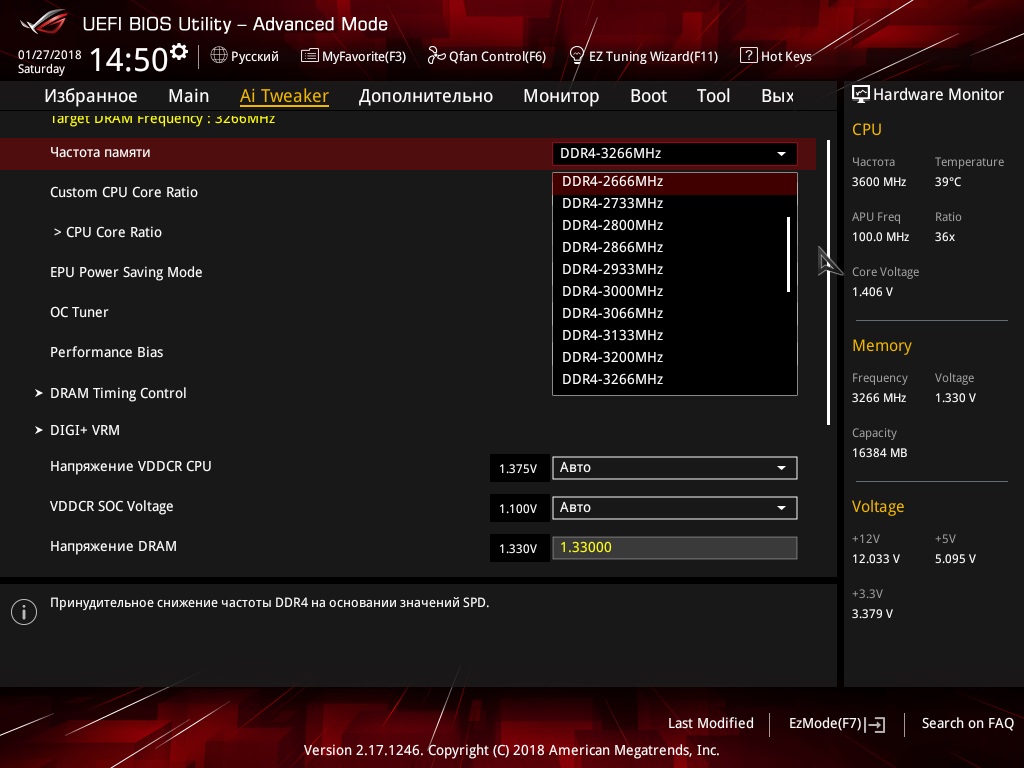
Task: Select Performance Bias row
Action: click(x=106, y=352)
